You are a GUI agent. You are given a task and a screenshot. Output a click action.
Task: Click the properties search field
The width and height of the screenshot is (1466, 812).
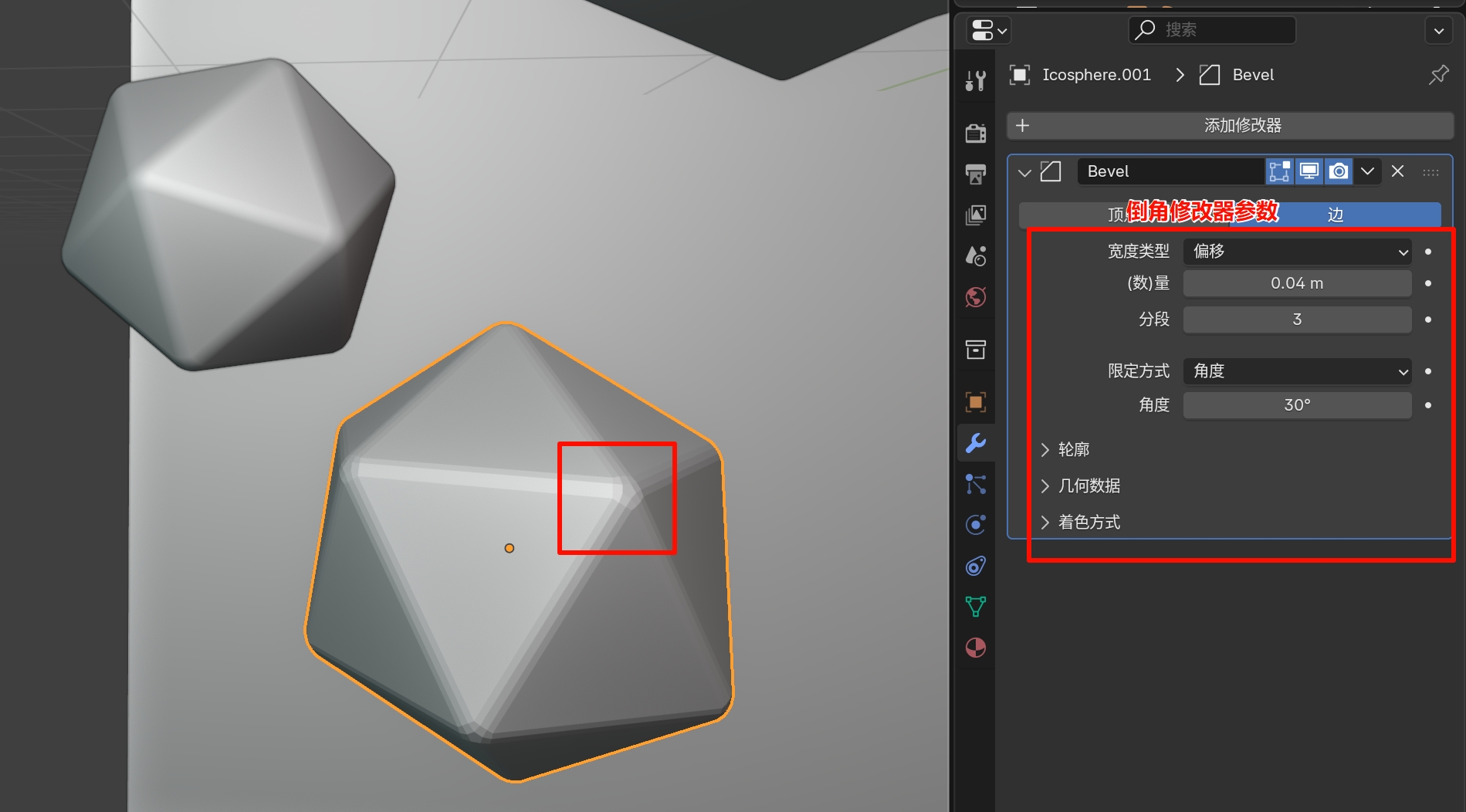pyautogui.click(x=1212, y=30)
